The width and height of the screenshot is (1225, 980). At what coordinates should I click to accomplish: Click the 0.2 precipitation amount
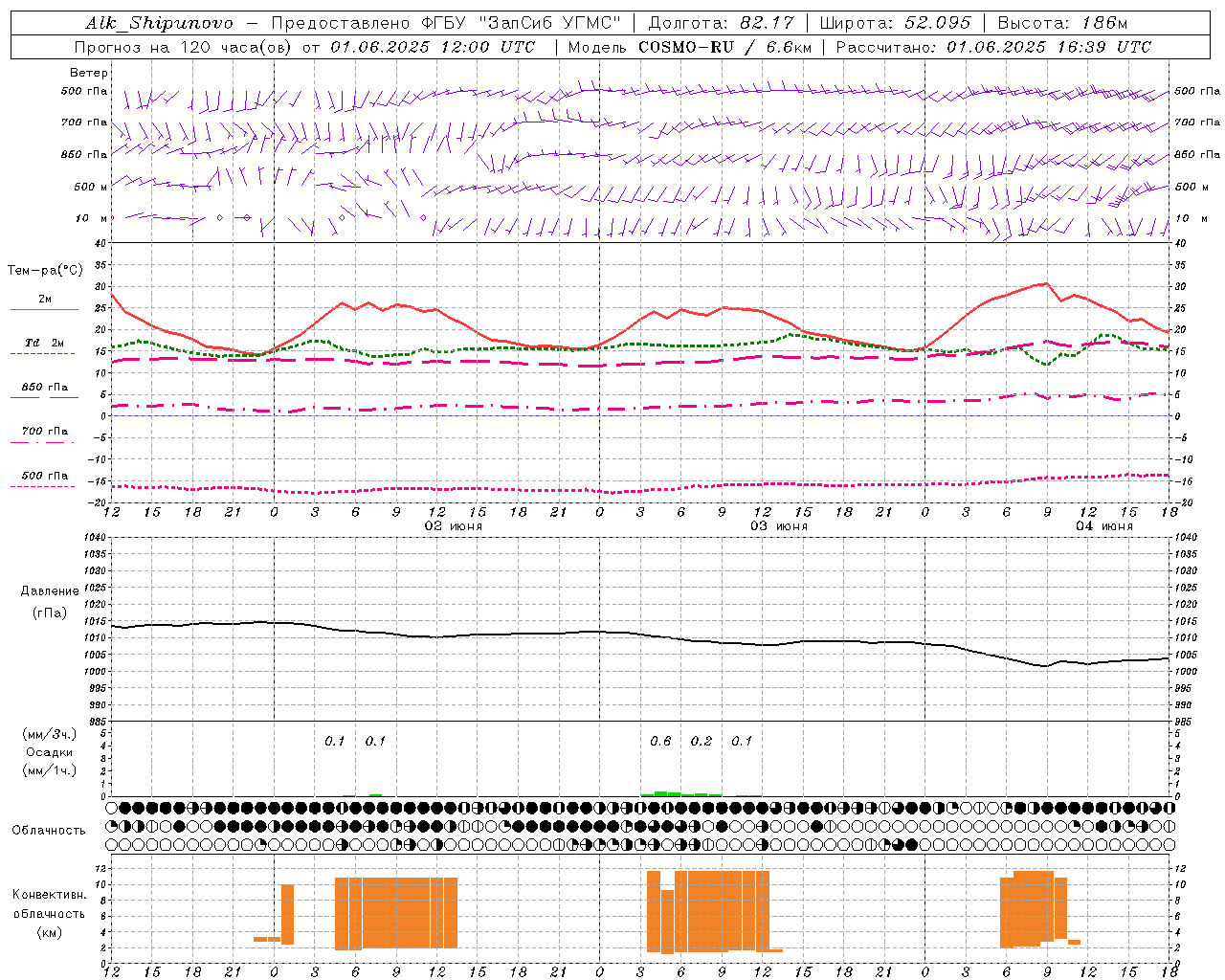point(702,741)
